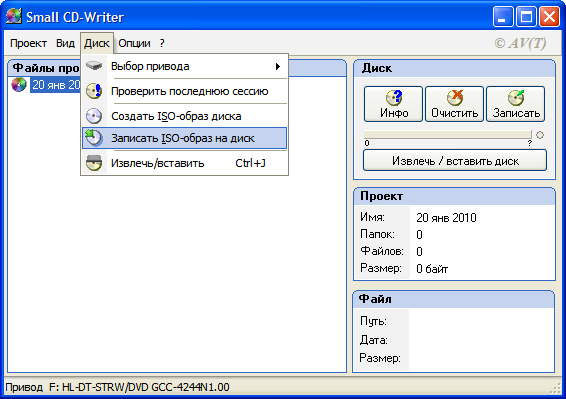This screenshot has height=399, width=566.
Task: Click the Извлечь / вставить диск button
Action: [x=455, y=160]
